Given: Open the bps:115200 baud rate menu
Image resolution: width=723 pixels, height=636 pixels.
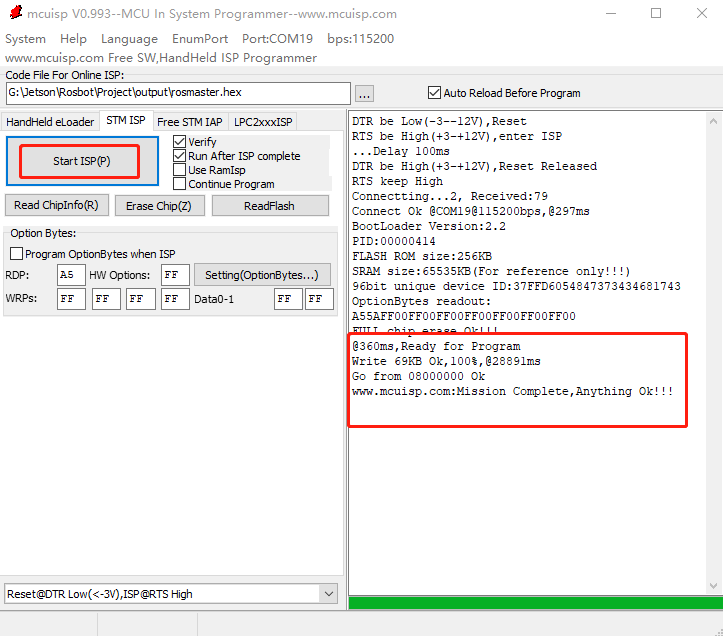Looking at the screenshot, I should (x=360, y=39).
